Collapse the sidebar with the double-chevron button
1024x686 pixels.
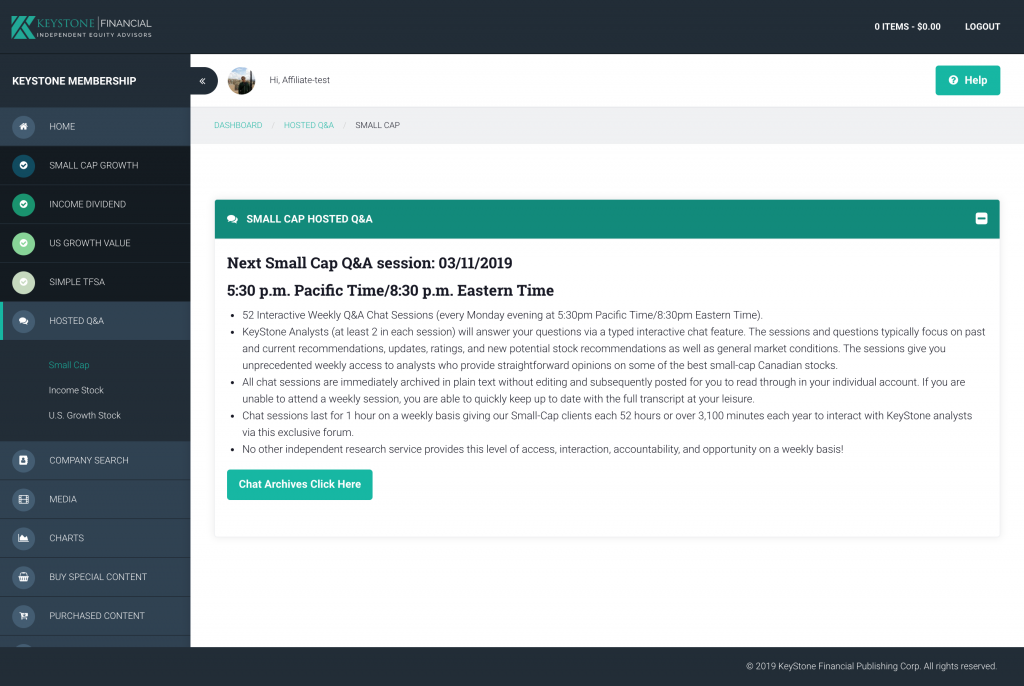[203, 81]
